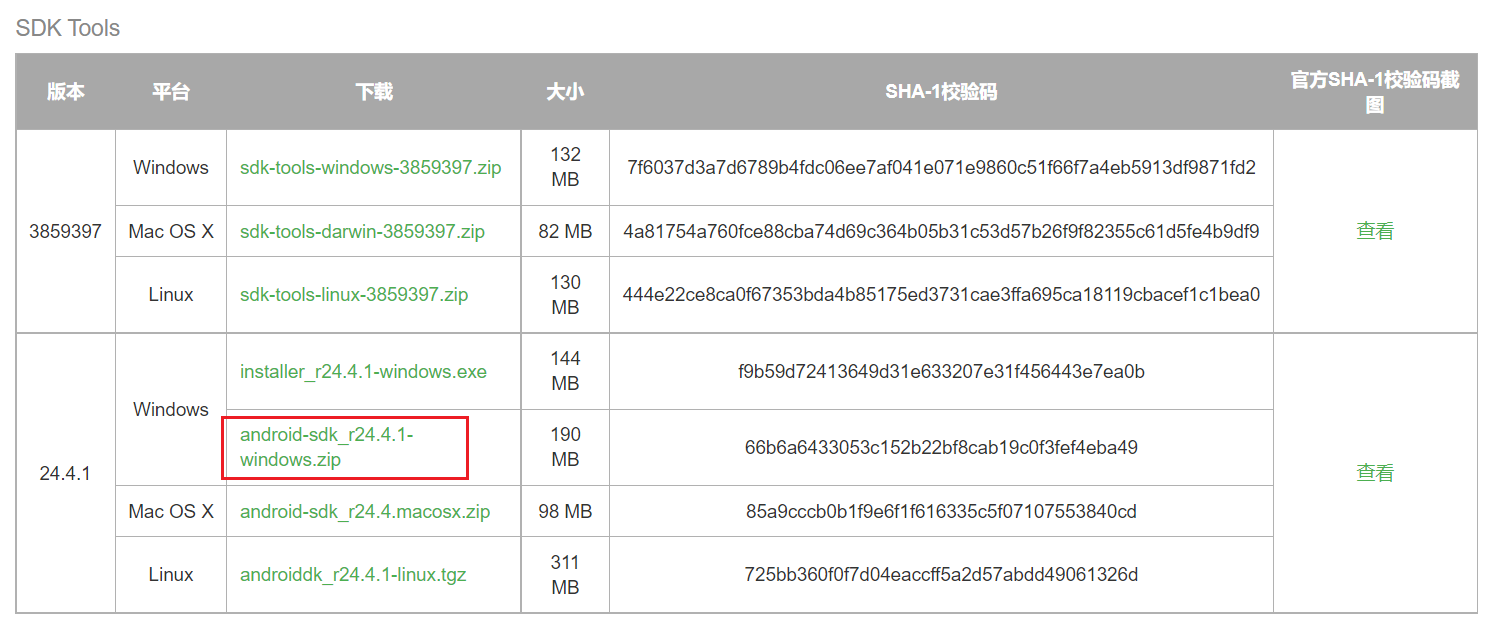The image size is (1492, 642).
Task: Open 查看 link for version 24.4.1
Action: pyautogui.click(x=1375, y=473)
